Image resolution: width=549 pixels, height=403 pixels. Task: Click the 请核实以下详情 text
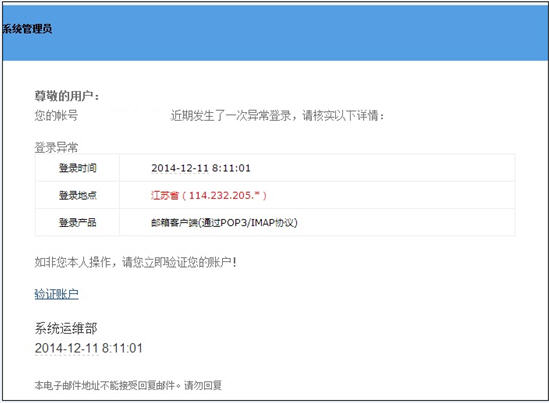coord(343,115)
